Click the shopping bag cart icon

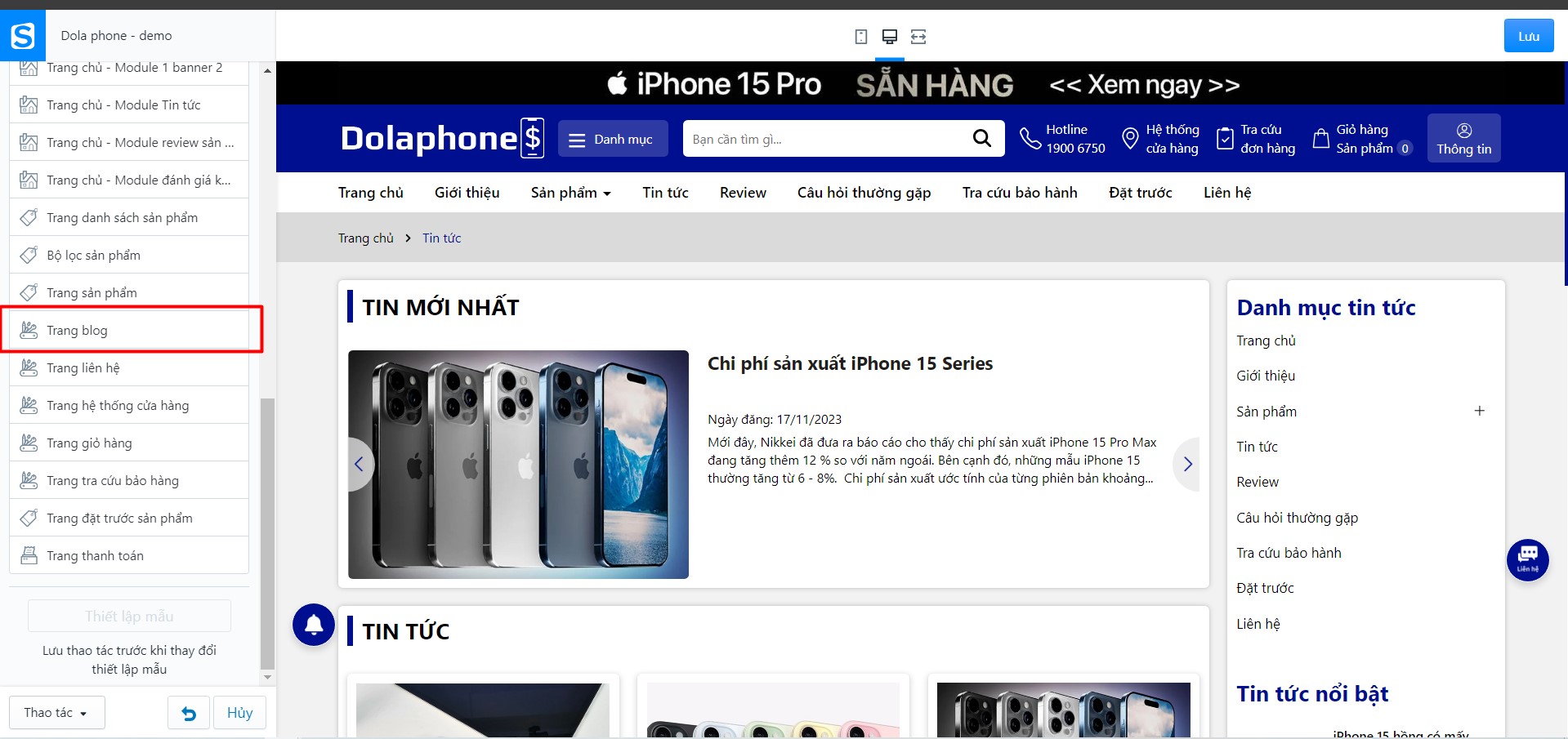point(1320,139)
